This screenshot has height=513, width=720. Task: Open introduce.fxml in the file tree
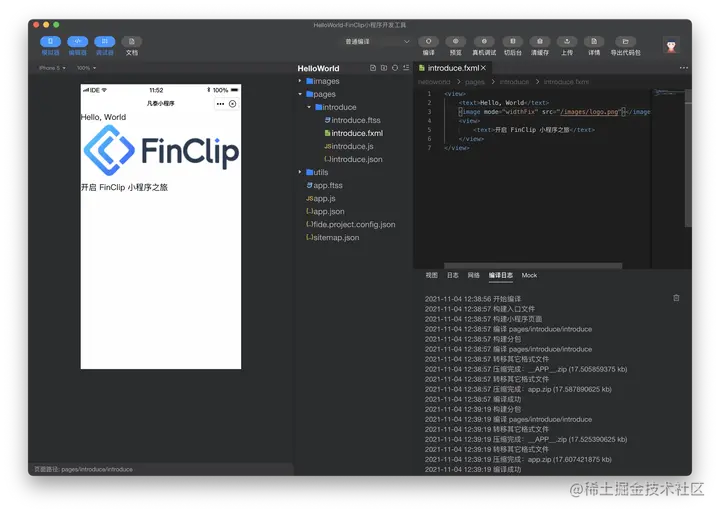click(354, 133)
